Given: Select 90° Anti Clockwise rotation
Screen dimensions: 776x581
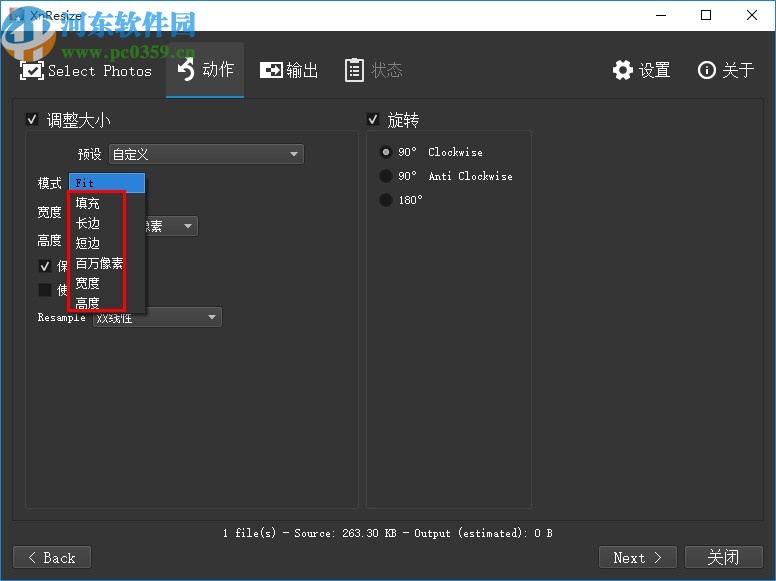Looking at the screenshot, I should tap(386, 176).
